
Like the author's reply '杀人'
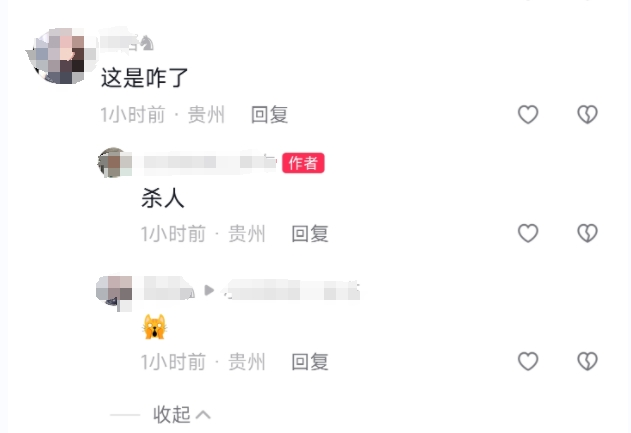click(x=528, y=233)
